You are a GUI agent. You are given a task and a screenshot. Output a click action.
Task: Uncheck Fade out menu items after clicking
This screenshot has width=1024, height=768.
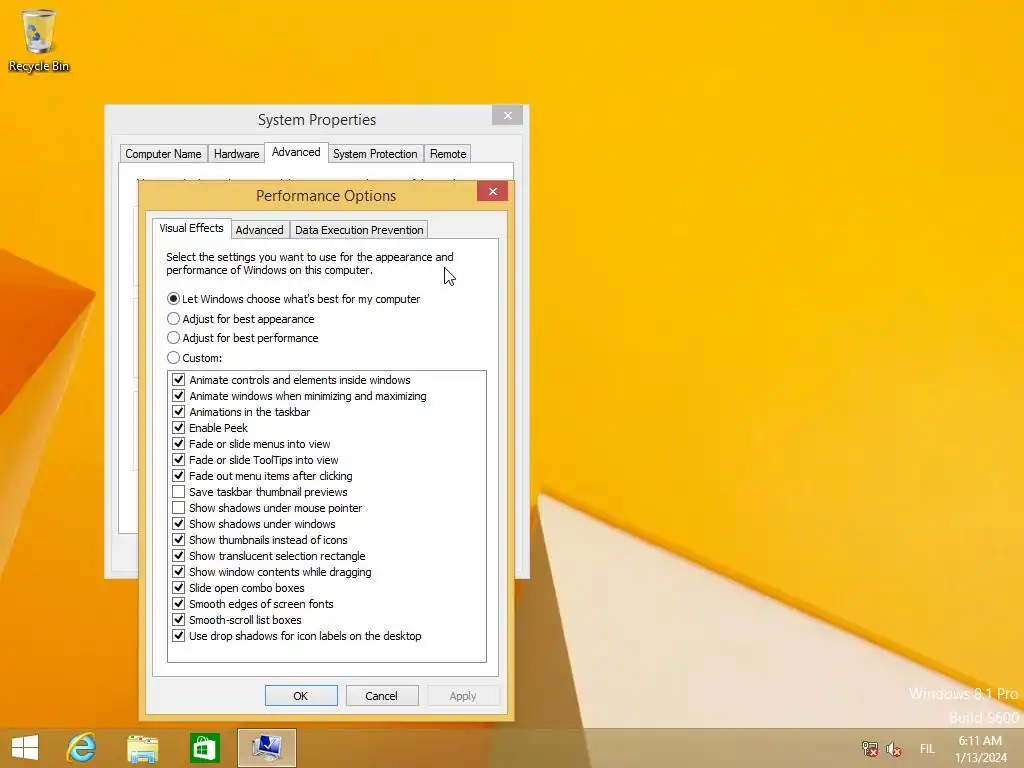pyautogui.click(x=178, y=476)
